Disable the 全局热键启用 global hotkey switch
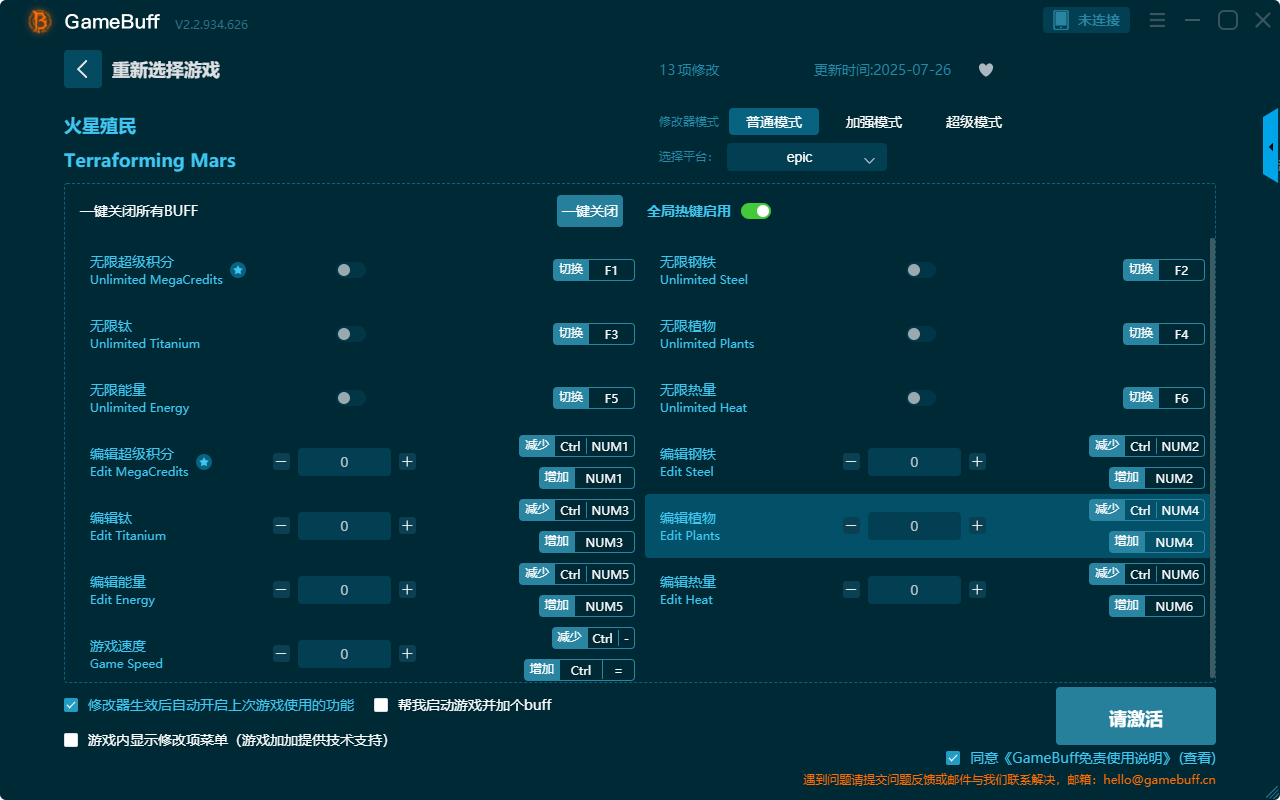 756,211
